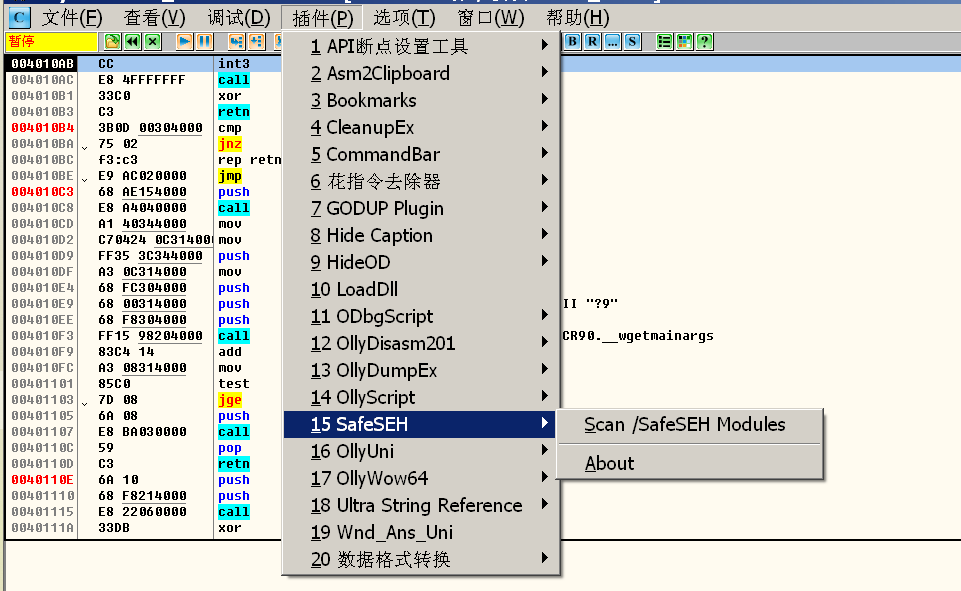This screenshot has height=591, width=961.
Task: Open the colorful Appearance grid icon
Action: [685, 41]
